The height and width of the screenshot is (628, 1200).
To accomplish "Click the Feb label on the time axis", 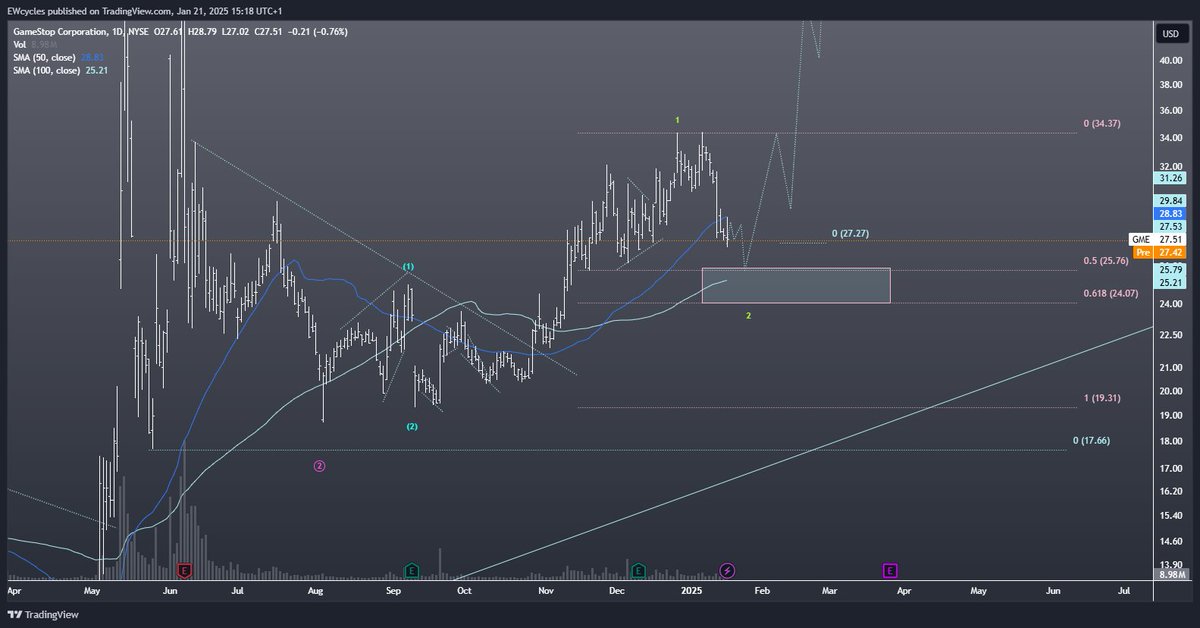I will click(761, 591).
